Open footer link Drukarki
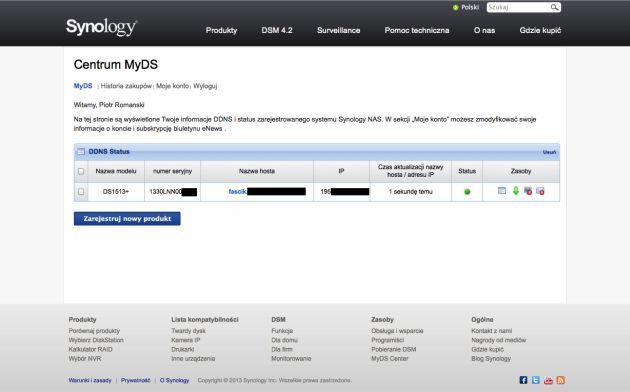The width and height of the screenshot is (630, 392). pyautogui.click(x=183, y=349)
